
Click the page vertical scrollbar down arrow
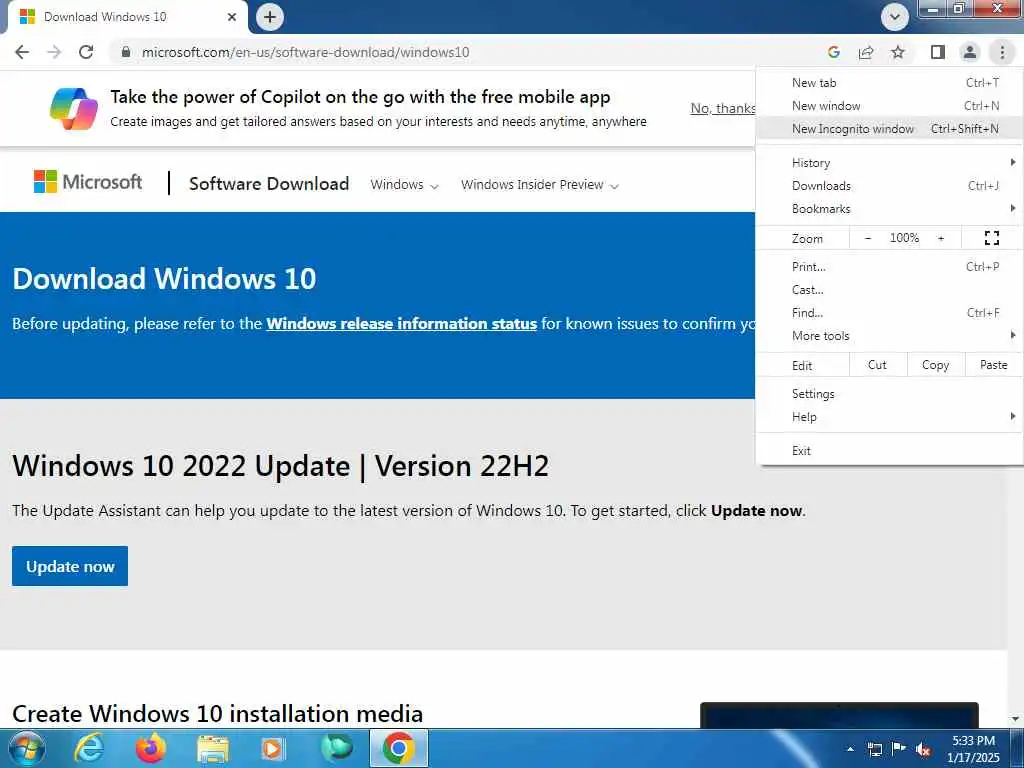tap(1015, 719)
